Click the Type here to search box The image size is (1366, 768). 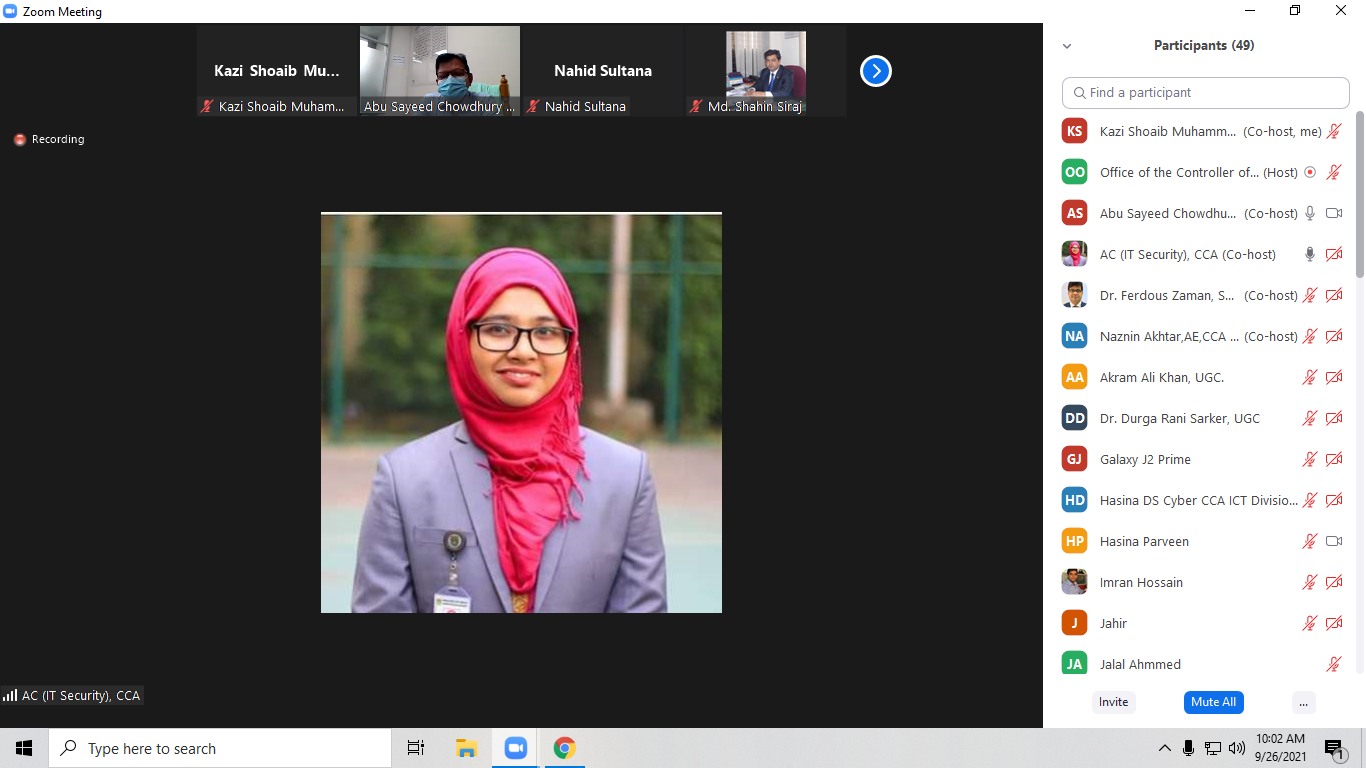click(x=219, y=748)
